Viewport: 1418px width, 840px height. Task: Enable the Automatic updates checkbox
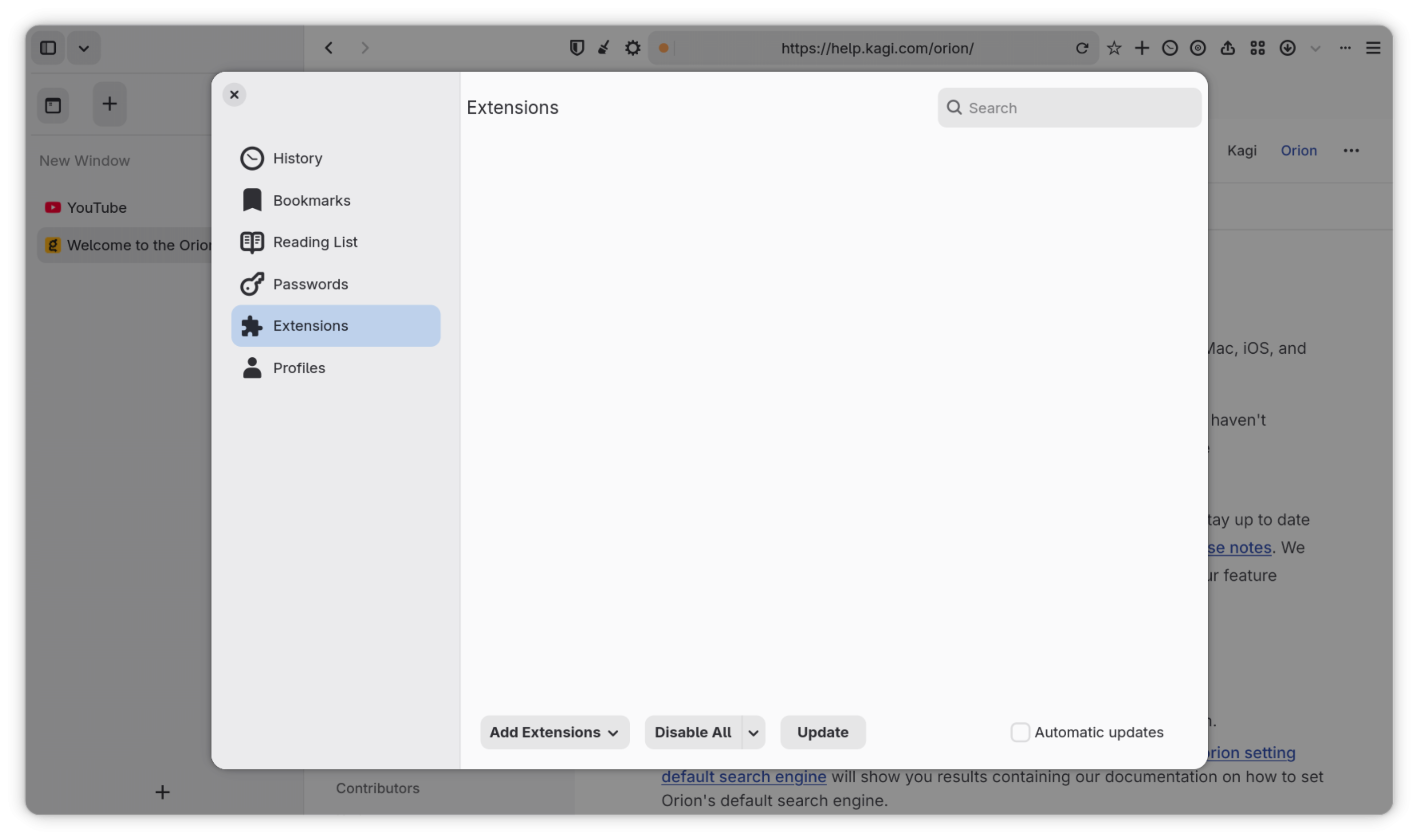(x=1020, y=732)
